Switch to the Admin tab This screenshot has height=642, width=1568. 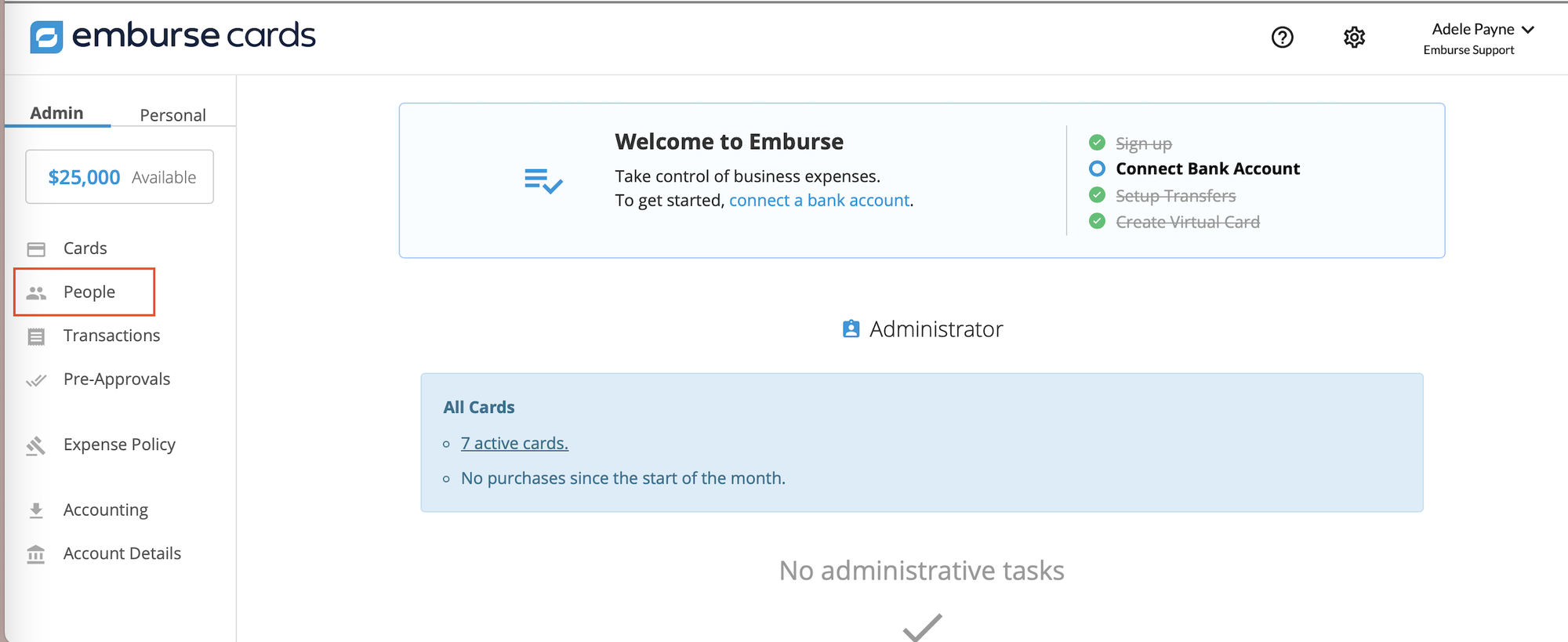pos(56,113)
